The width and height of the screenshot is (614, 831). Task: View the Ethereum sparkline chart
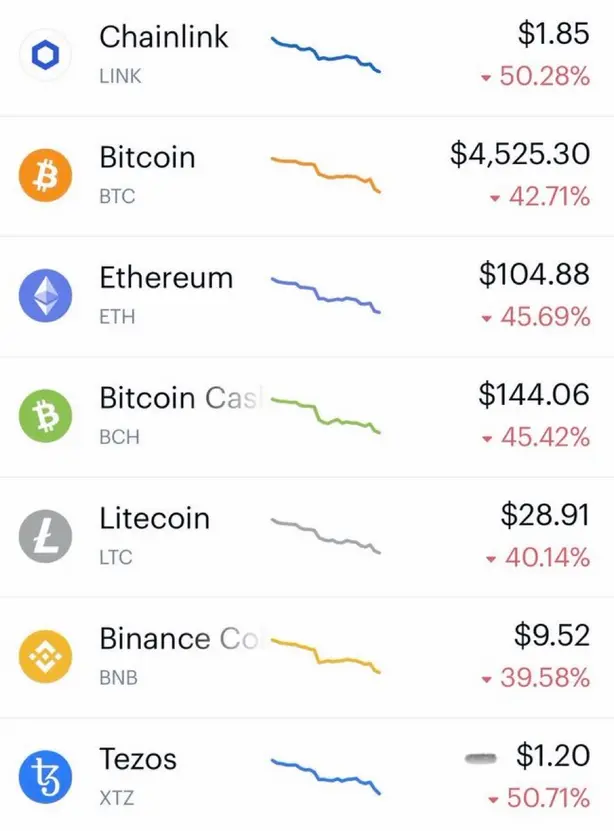[x=326, y=295]
